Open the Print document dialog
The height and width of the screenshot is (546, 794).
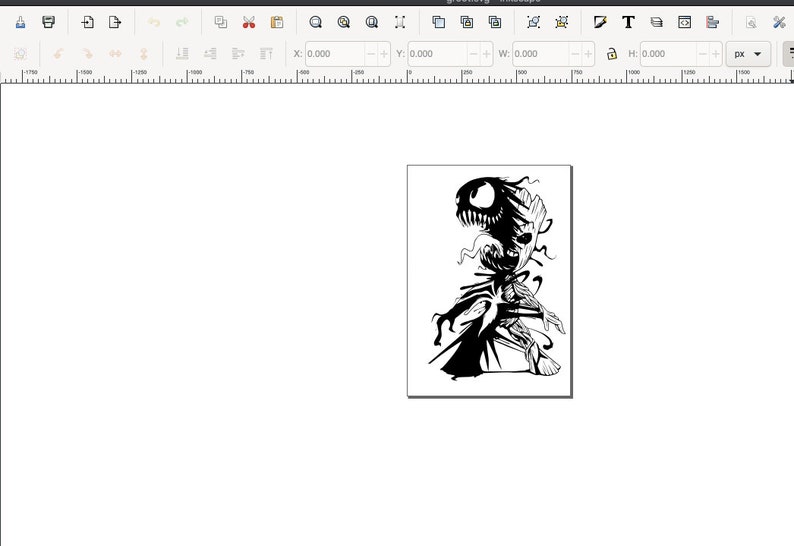point(48,22)
